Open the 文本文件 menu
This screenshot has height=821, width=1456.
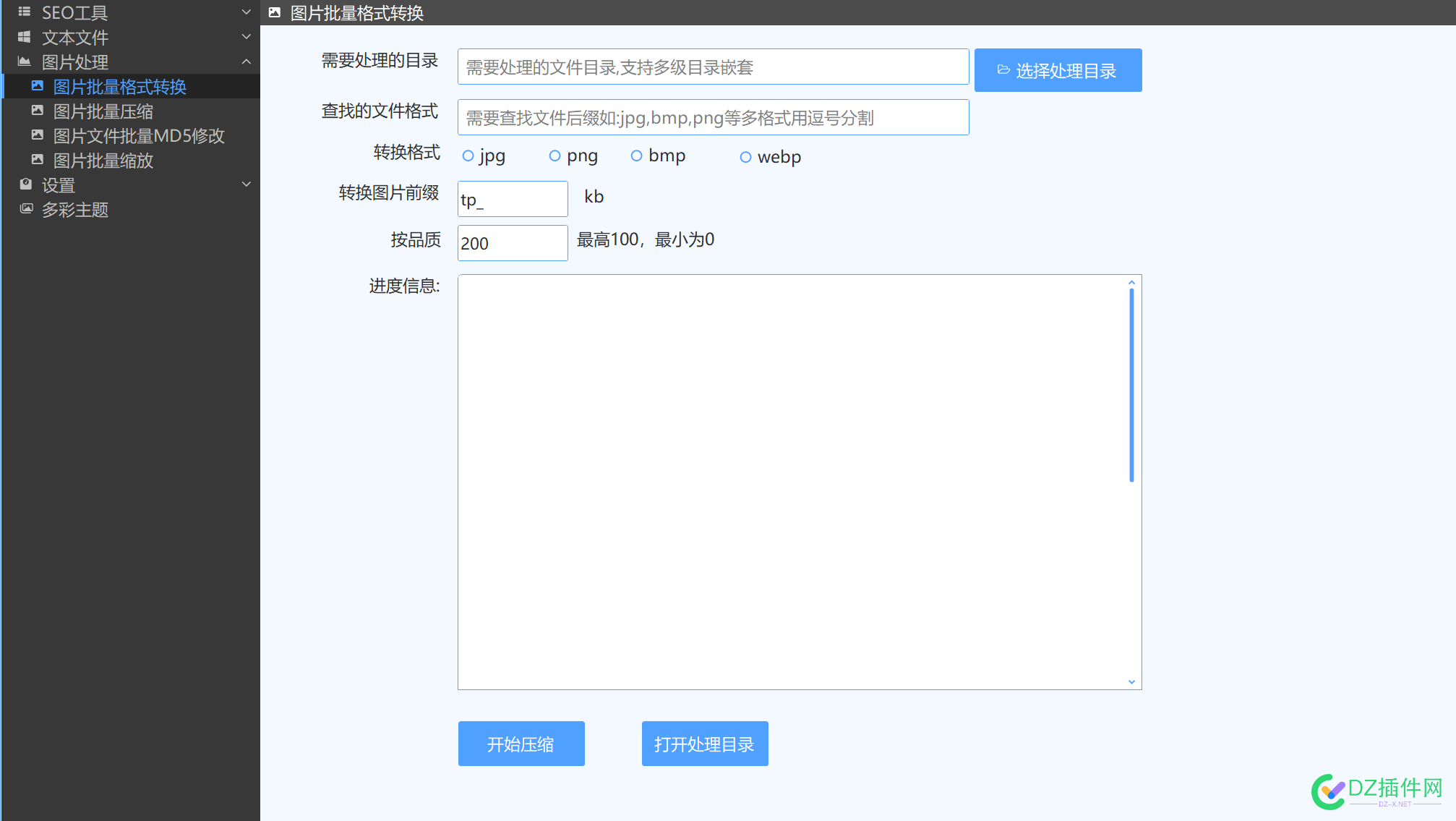[131, 37]
